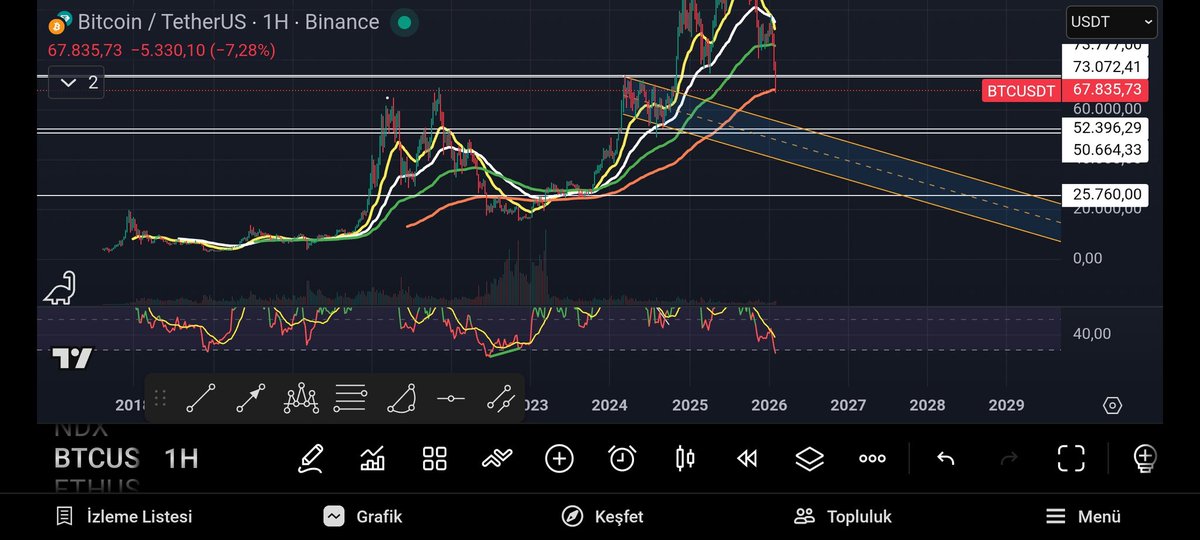Open the object tree layers icon
This screenshot has width=1200, height=540.
coord(809,459)
